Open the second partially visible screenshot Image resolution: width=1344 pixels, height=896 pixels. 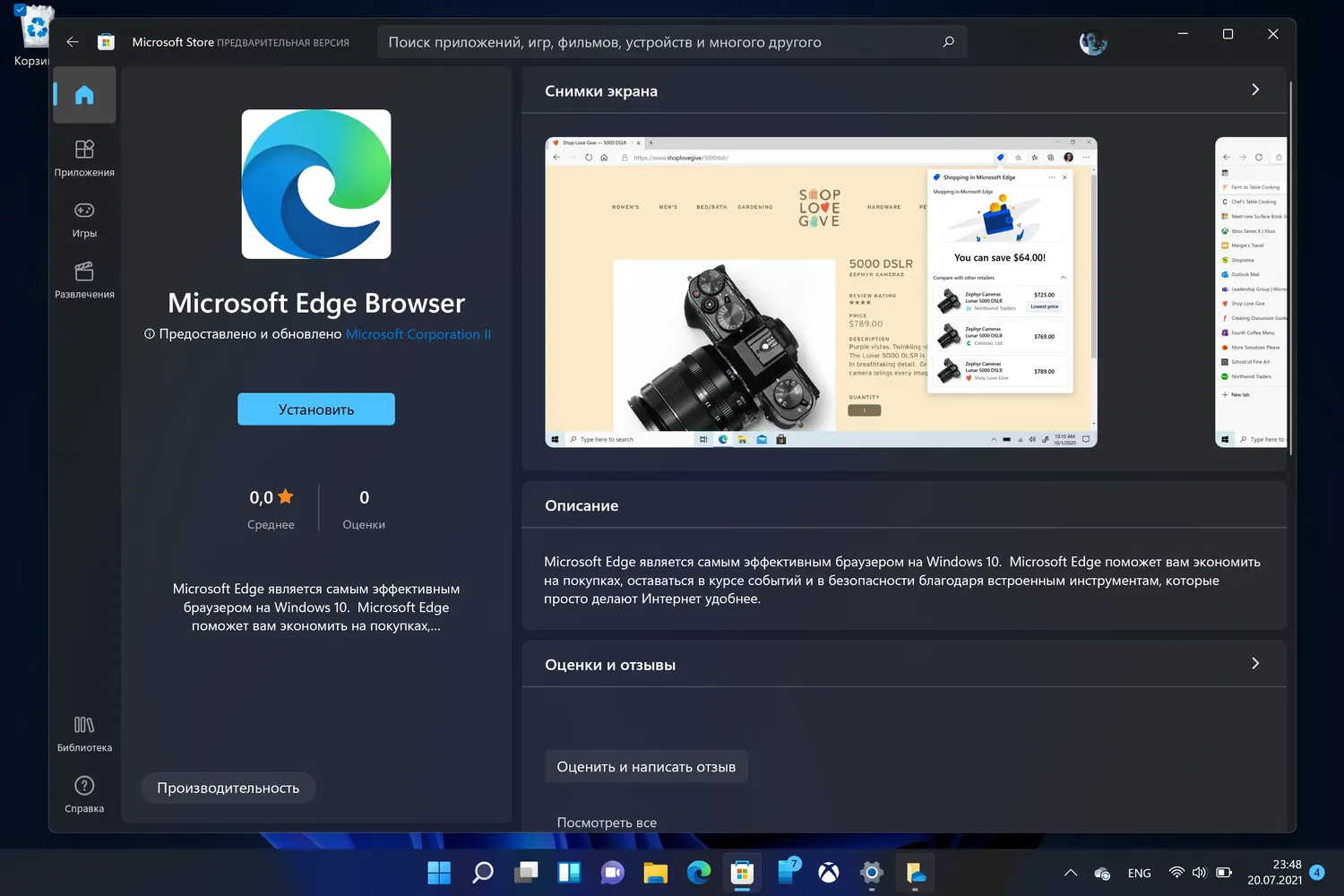(x=1251, y=292)
